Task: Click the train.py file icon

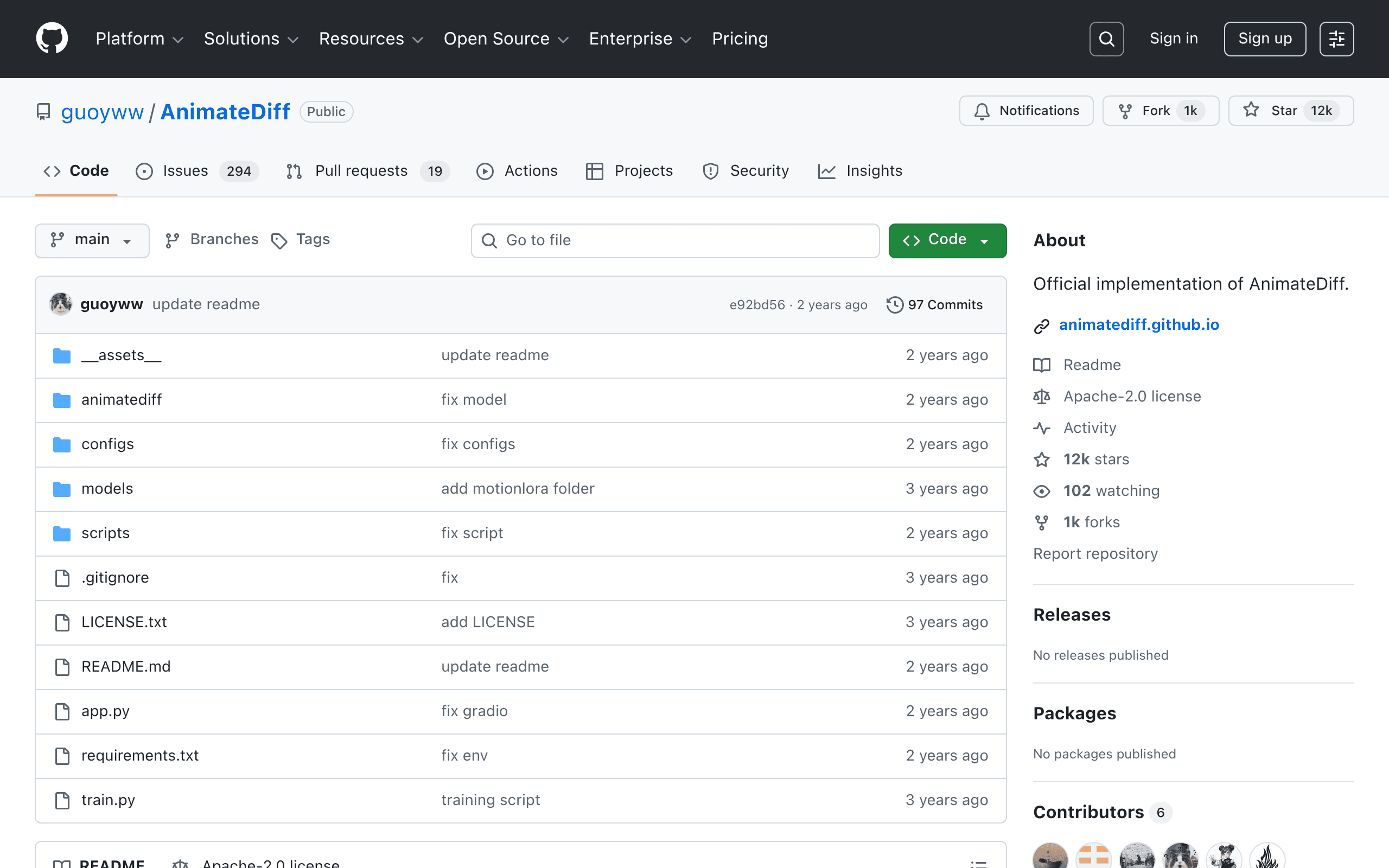Action: click(x=62, y=800)
